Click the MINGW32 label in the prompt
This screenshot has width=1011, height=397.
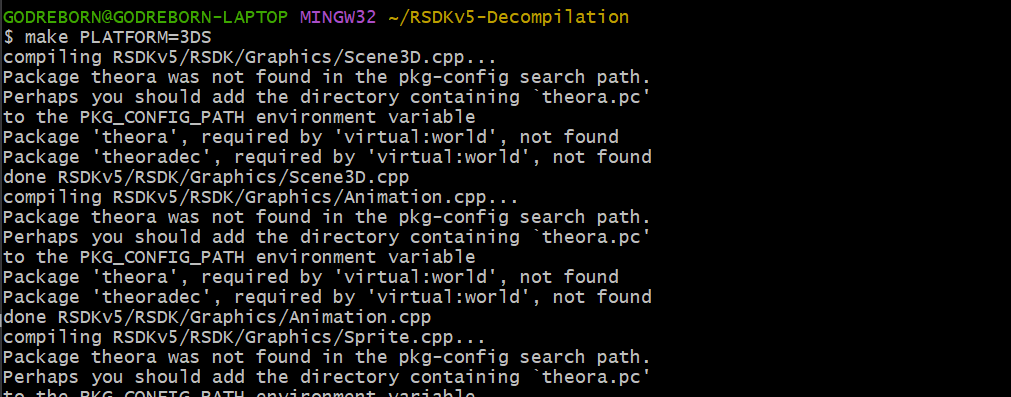pos(338,17)
